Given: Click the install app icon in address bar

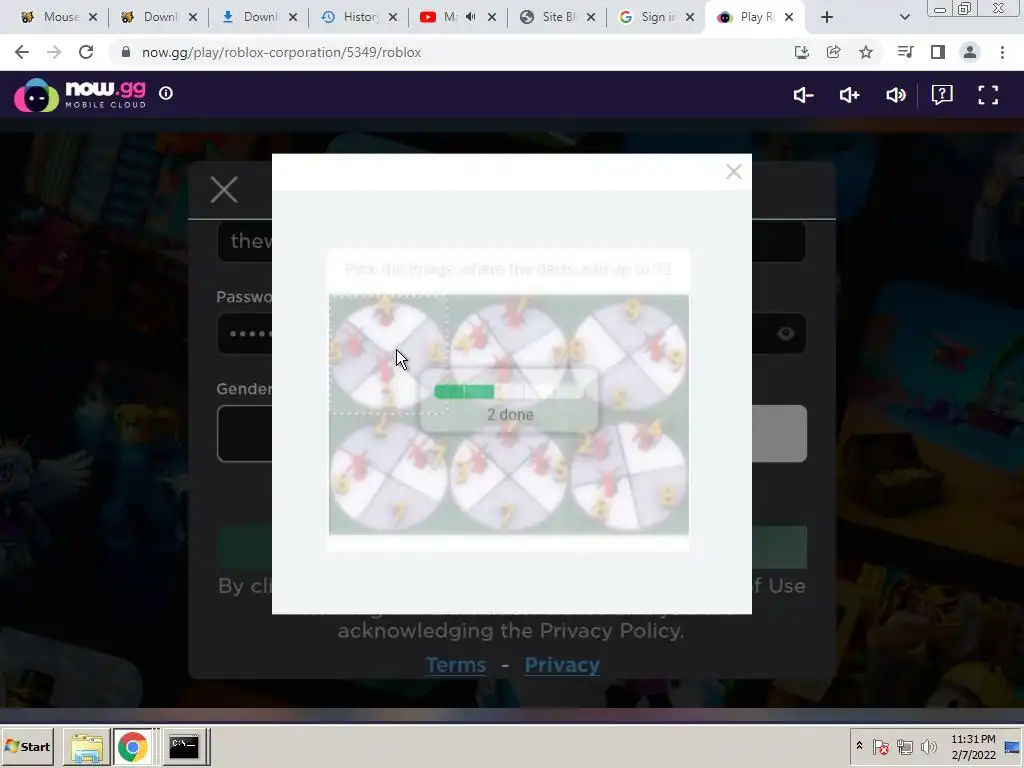Looking at the screenshot, I should [x=801, y=52].
